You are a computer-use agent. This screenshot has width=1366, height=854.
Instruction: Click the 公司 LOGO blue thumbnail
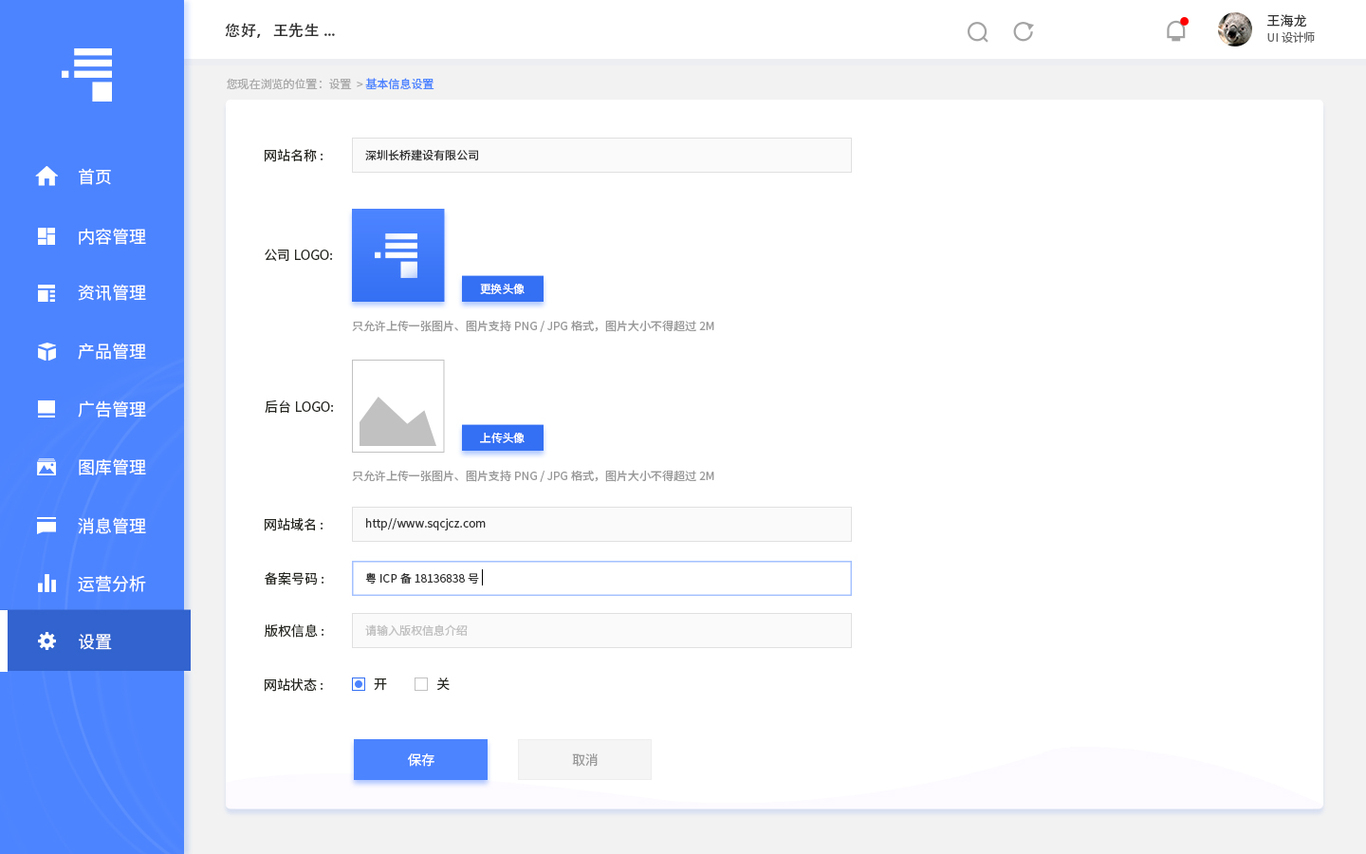pos(398,255)
